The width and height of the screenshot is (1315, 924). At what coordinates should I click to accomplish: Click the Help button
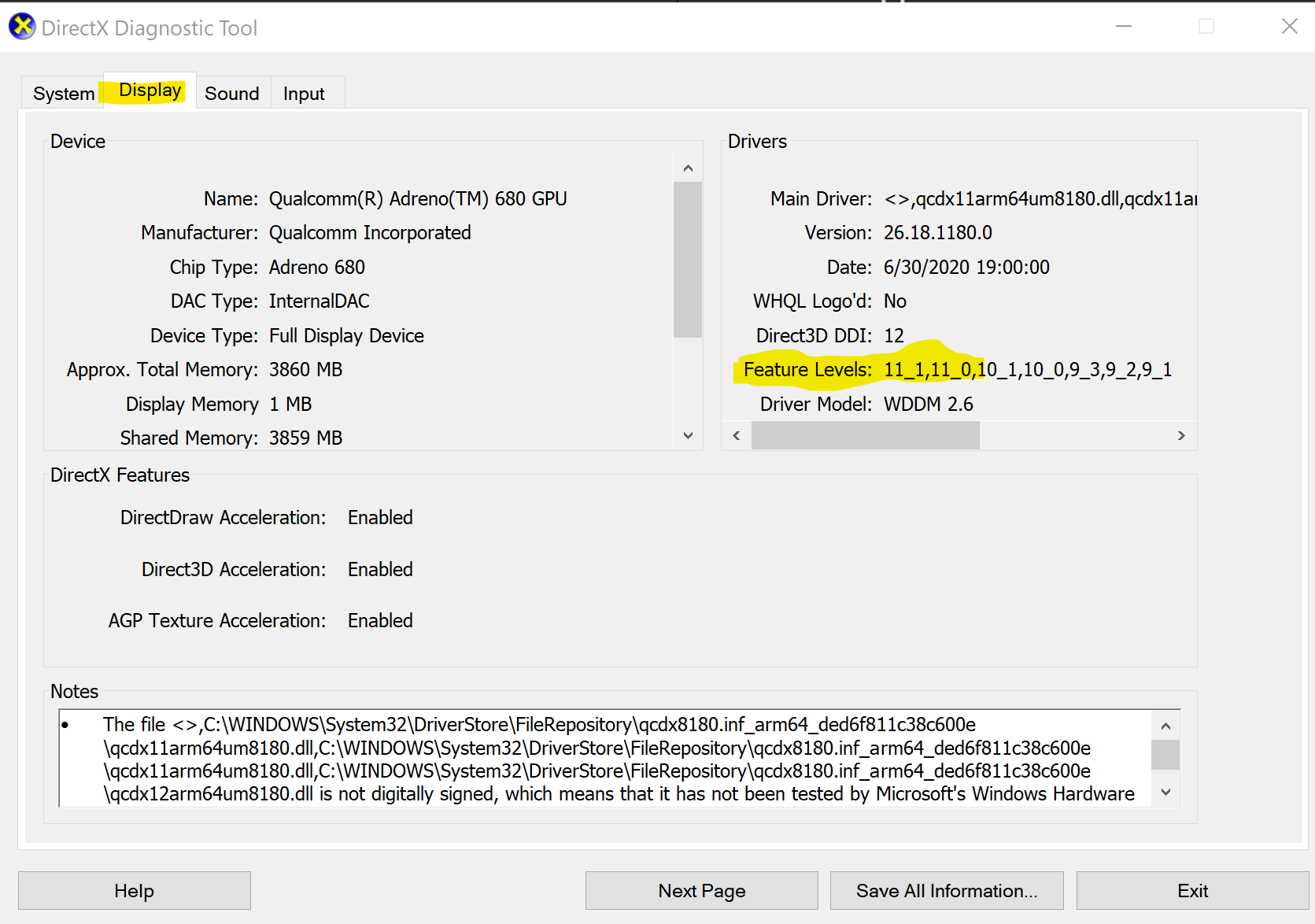pos(135,891)
